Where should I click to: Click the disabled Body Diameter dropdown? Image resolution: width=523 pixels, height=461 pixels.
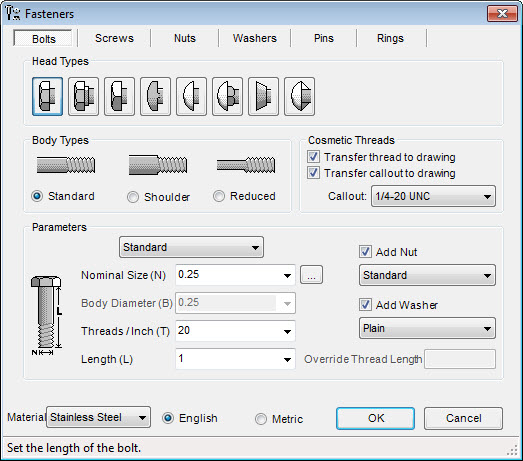pyautogui.click(x=235, y=303)
